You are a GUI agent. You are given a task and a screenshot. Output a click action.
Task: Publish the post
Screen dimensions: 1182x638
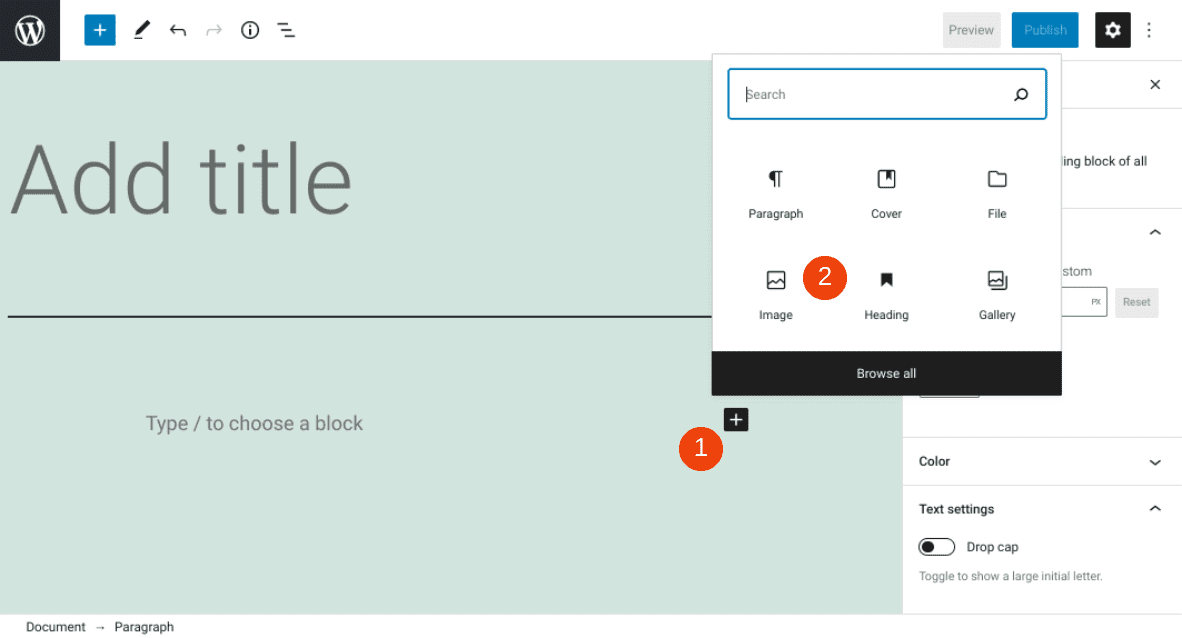point(1044,30)
